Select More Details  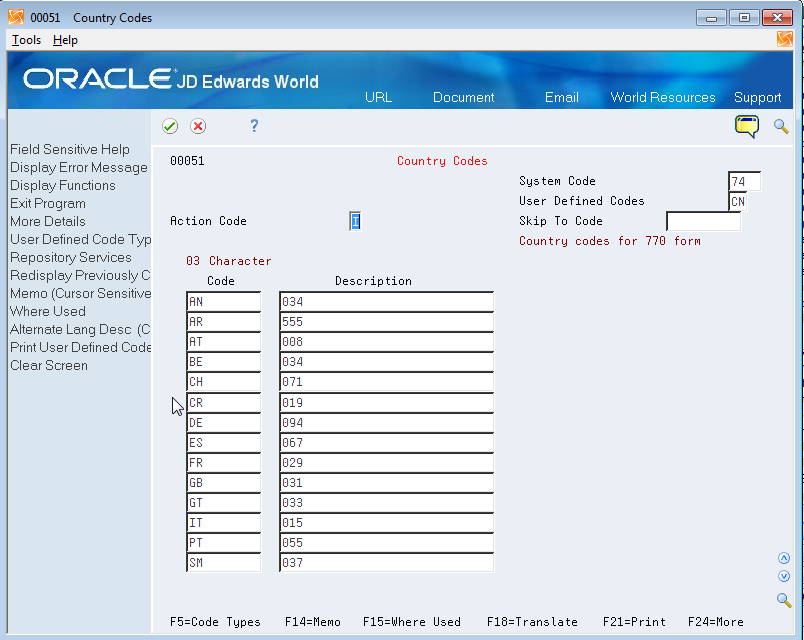(48, 222)
